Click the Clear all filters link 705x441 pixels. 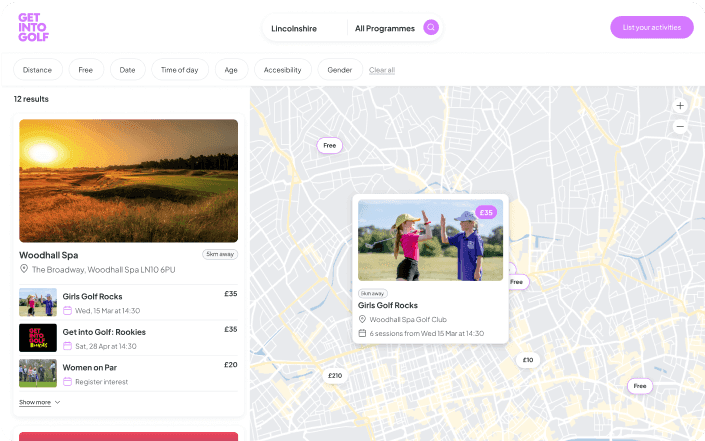[382, 70]
